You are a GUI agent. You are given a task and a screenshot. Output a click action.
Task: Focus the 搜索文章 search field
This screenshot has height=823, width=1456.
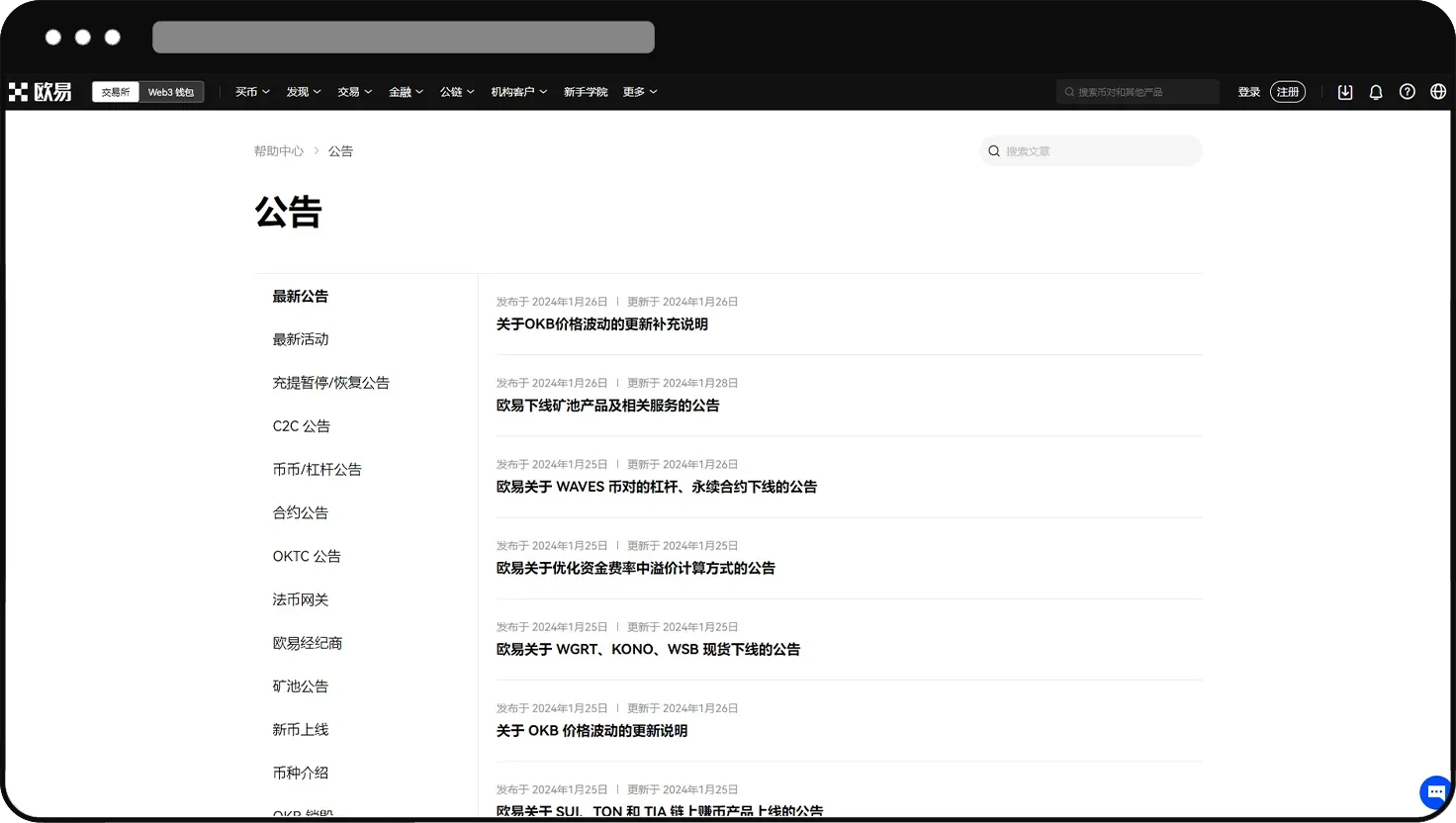tap(1098, 151)
